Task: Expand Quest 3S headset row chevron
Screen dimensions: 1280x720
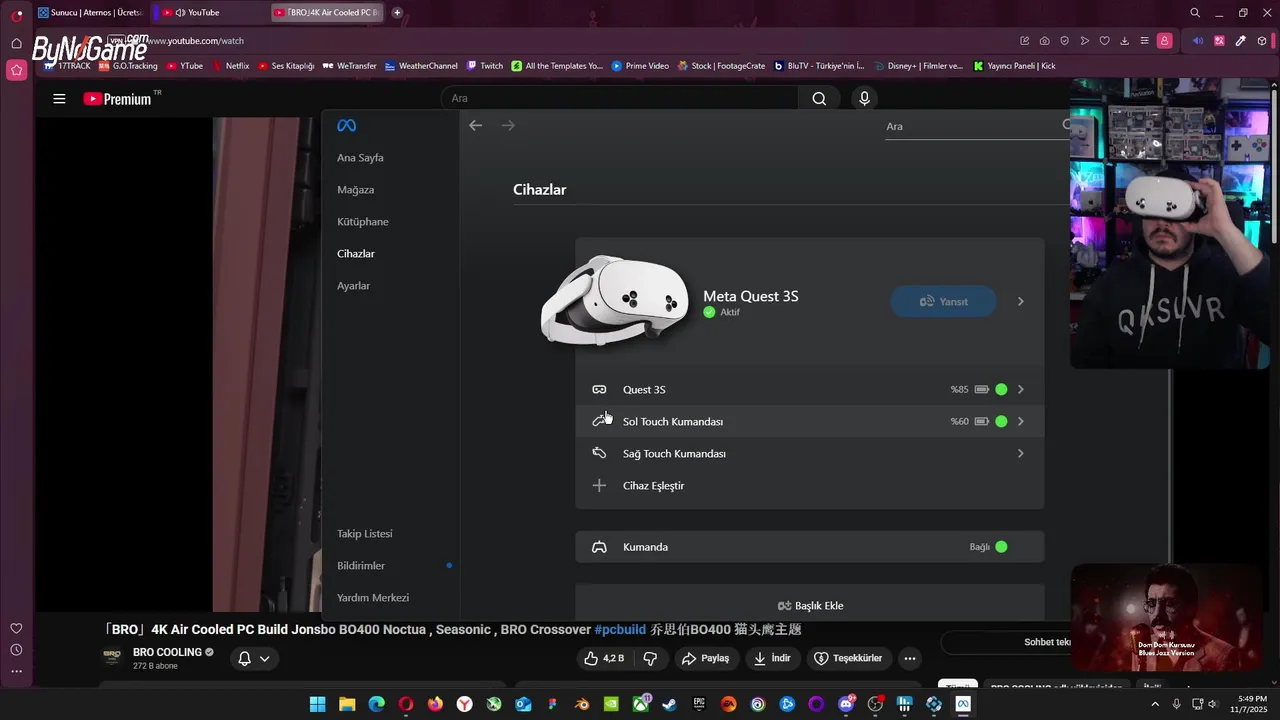Action: 1020,390
